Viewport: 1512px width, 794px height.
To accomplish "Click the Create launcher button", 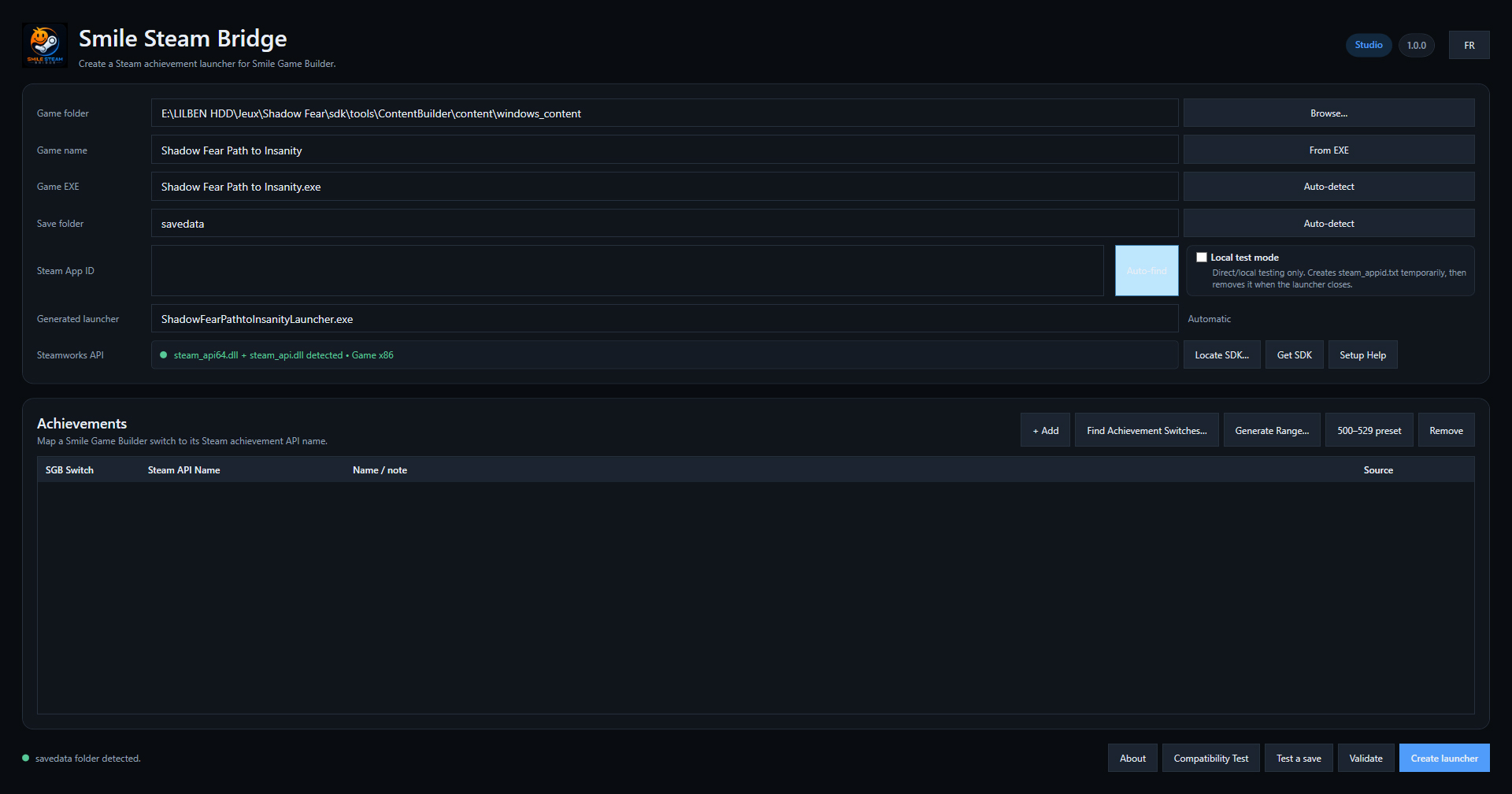I will click(x=1444, y=759).
